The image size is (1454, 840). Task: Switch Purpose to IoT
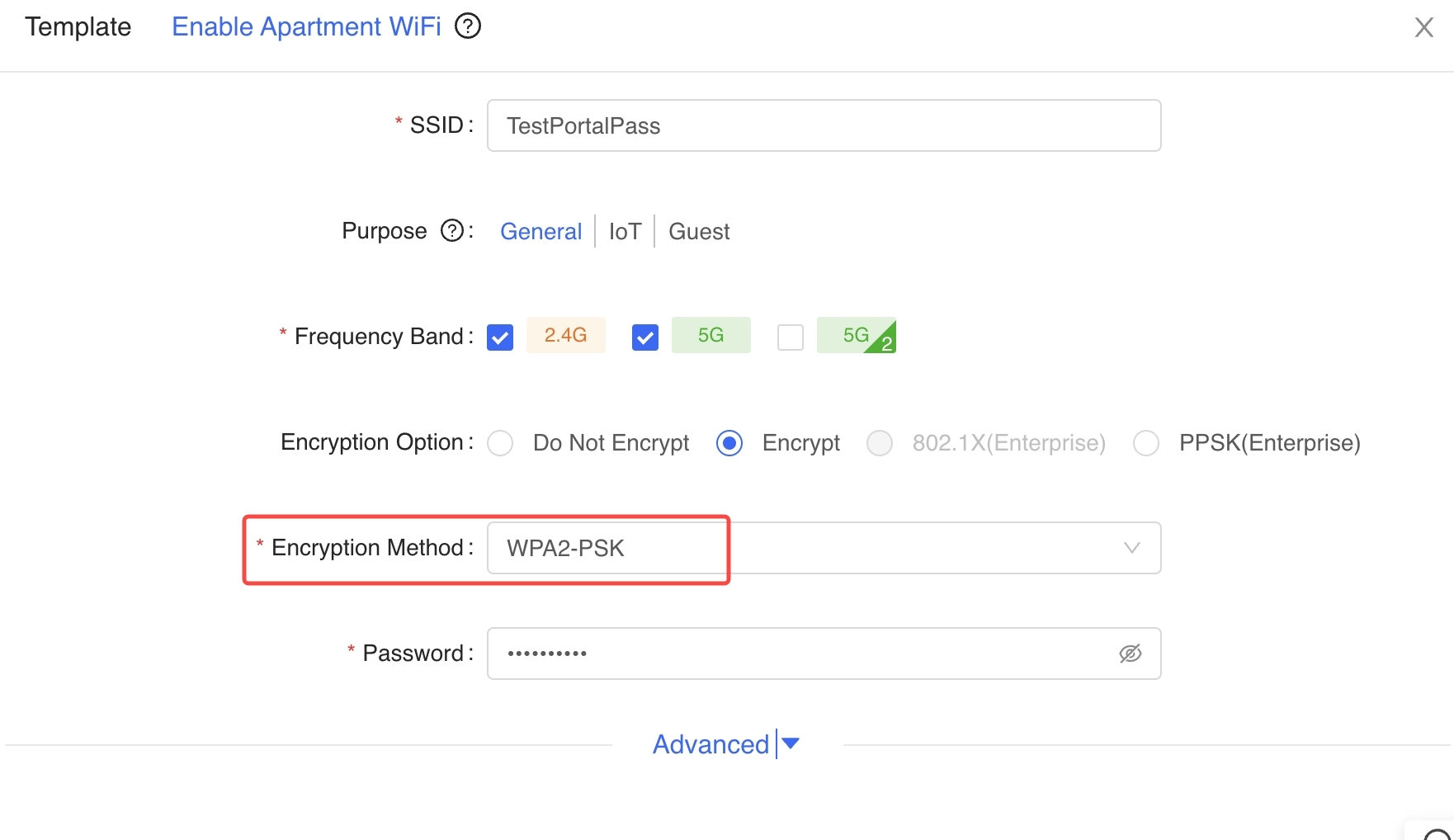coord(625,232)
